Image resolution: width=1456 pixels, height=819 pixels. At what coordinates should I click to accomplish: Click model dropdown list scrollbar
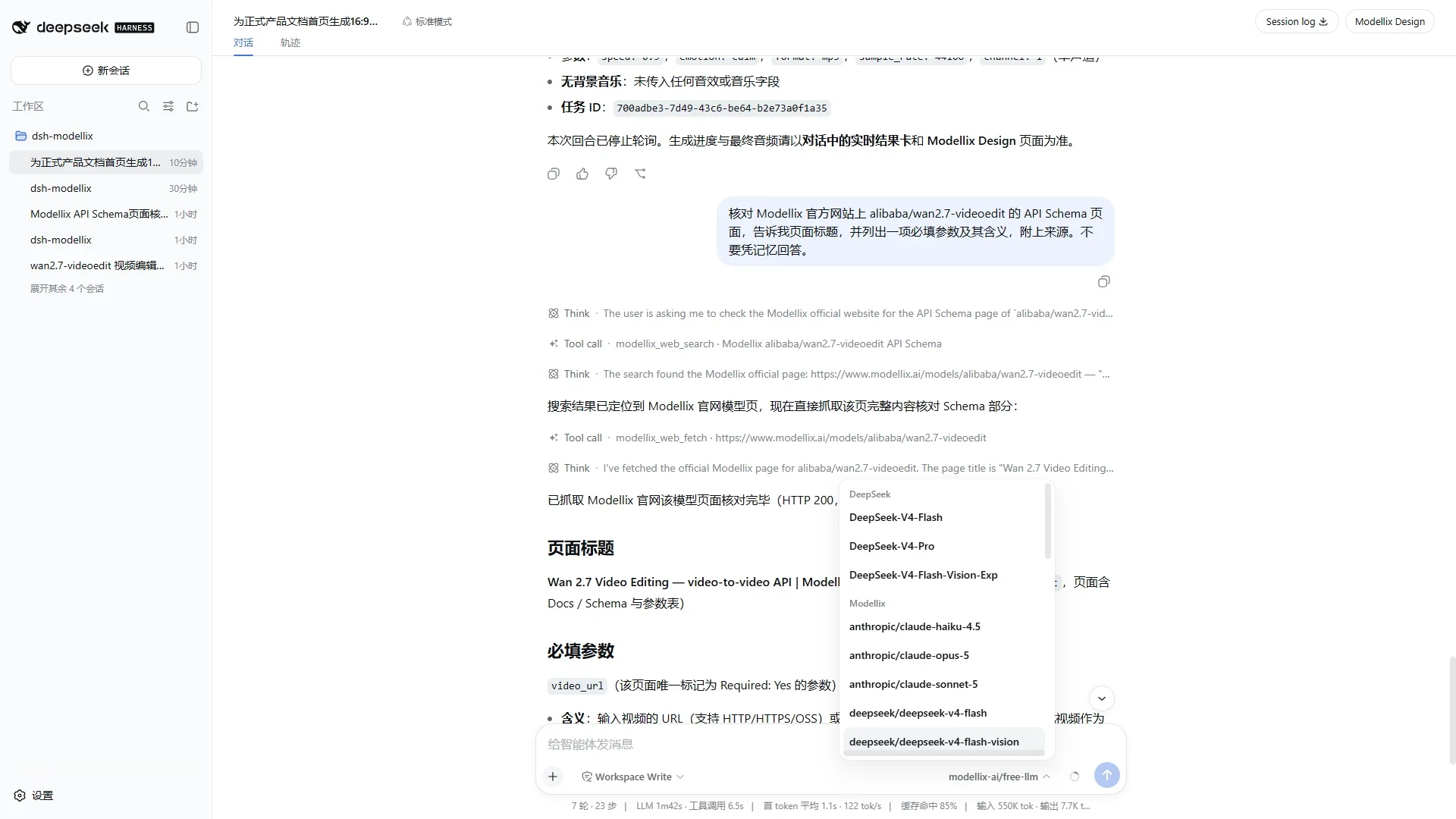point(1048,522)
